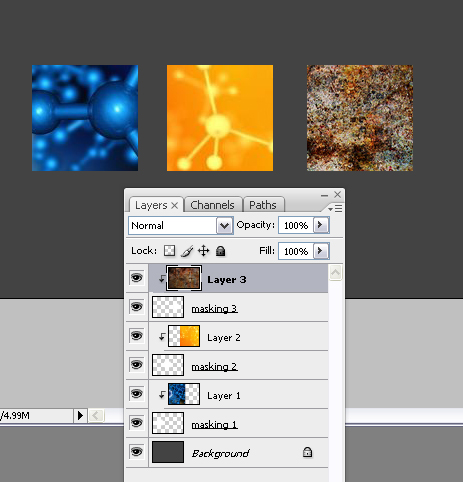463x482 pixels.
Task: Click the lock position move icon
Action: (204, 251)
